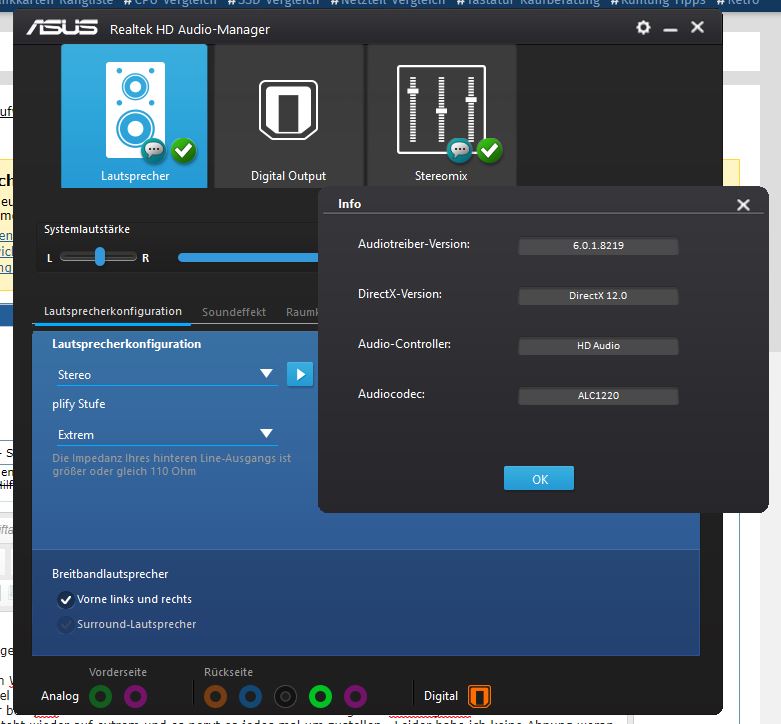Click the Vorderseite label text

pos(118,672)
